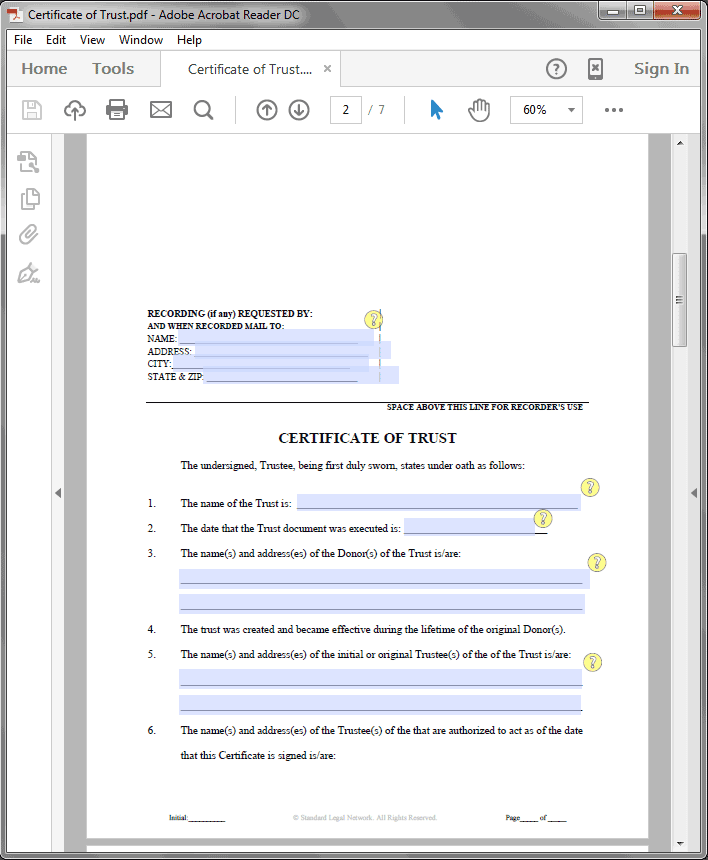The height and width of the screenshot is (860, 708).
Task: Open the first navigation pane icon
Action: tap(29, 162)
